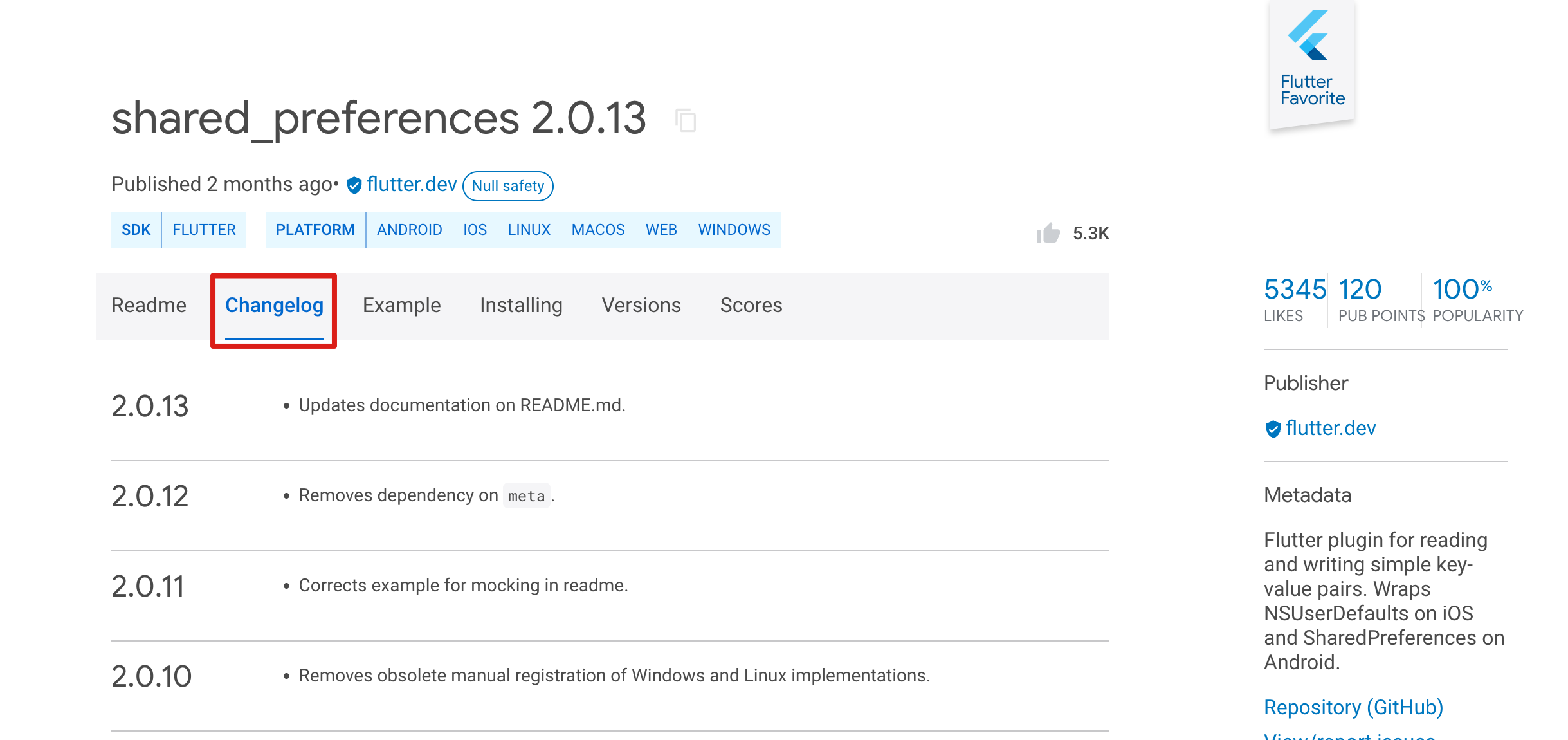Click verified shield next to flutter.dev in header
Image resolution: width=1568 pixels, height=740 pixels.
coord(354,185)
